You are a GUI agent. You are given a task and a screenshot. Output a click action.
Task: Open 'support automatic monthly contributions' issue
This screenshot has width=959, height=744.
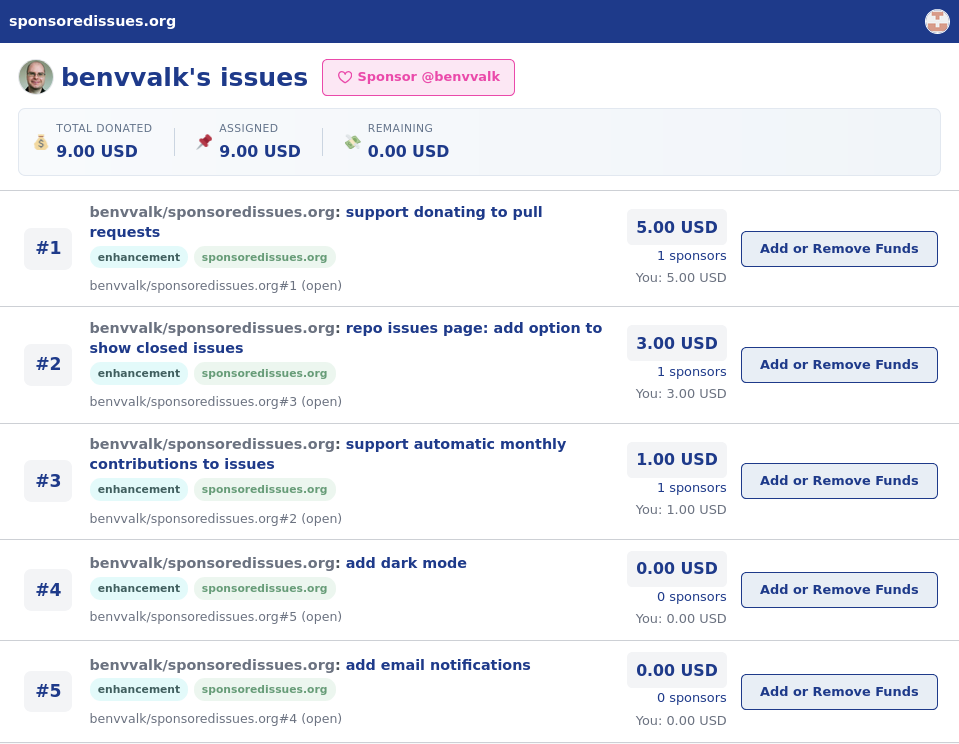click(x=455, y=444)
